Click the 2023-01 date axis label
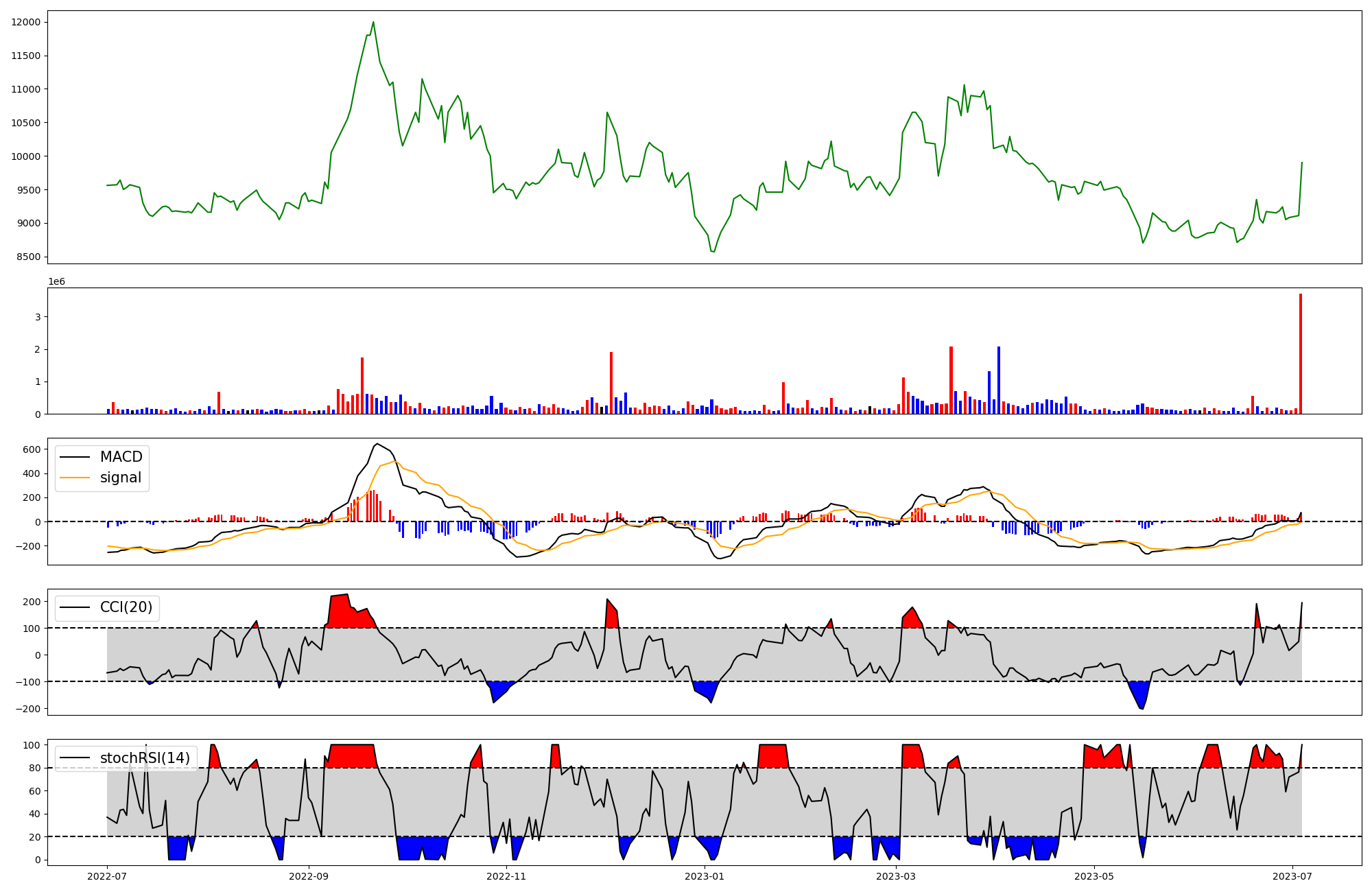The width and height of the screenshot is (1372, 892). point(705,876)
